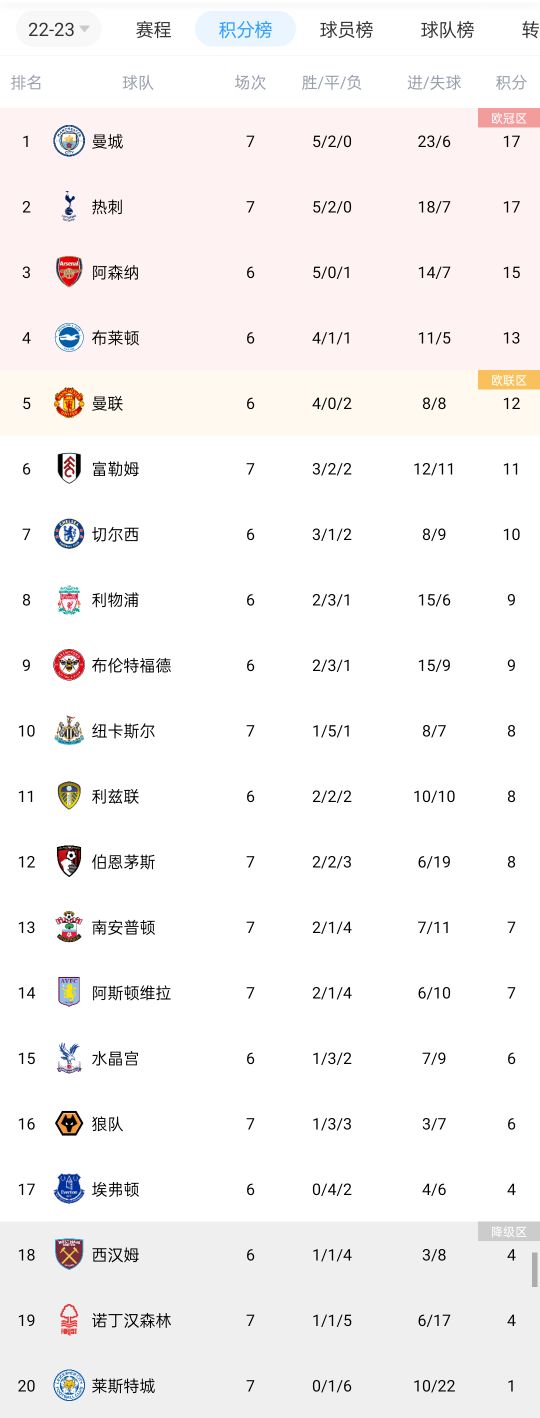The width and height of the screenshot is (540, 1418).
Task: Click the 胜/平/负 column header
Action: [x=332, y=83]
